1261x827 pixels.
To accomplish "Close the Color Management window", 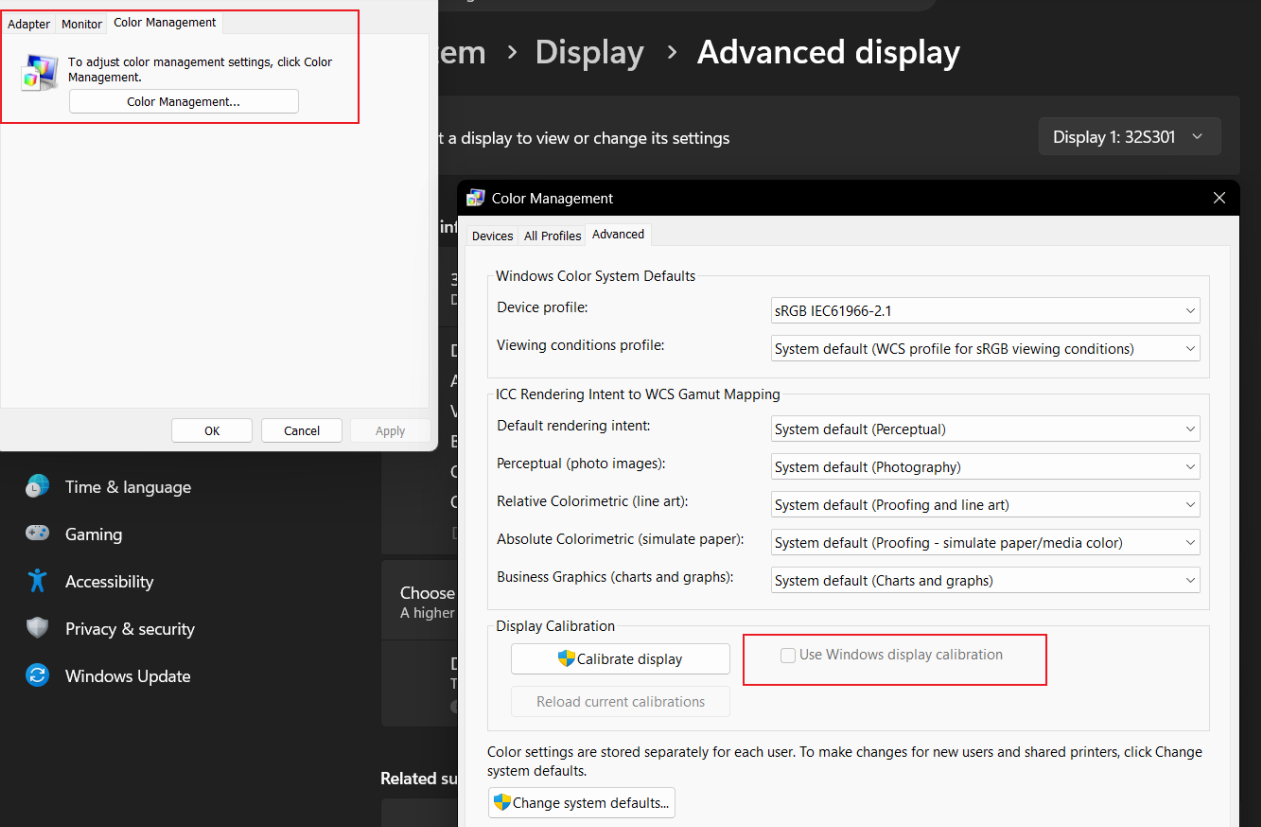I will tap(1219, 198).
